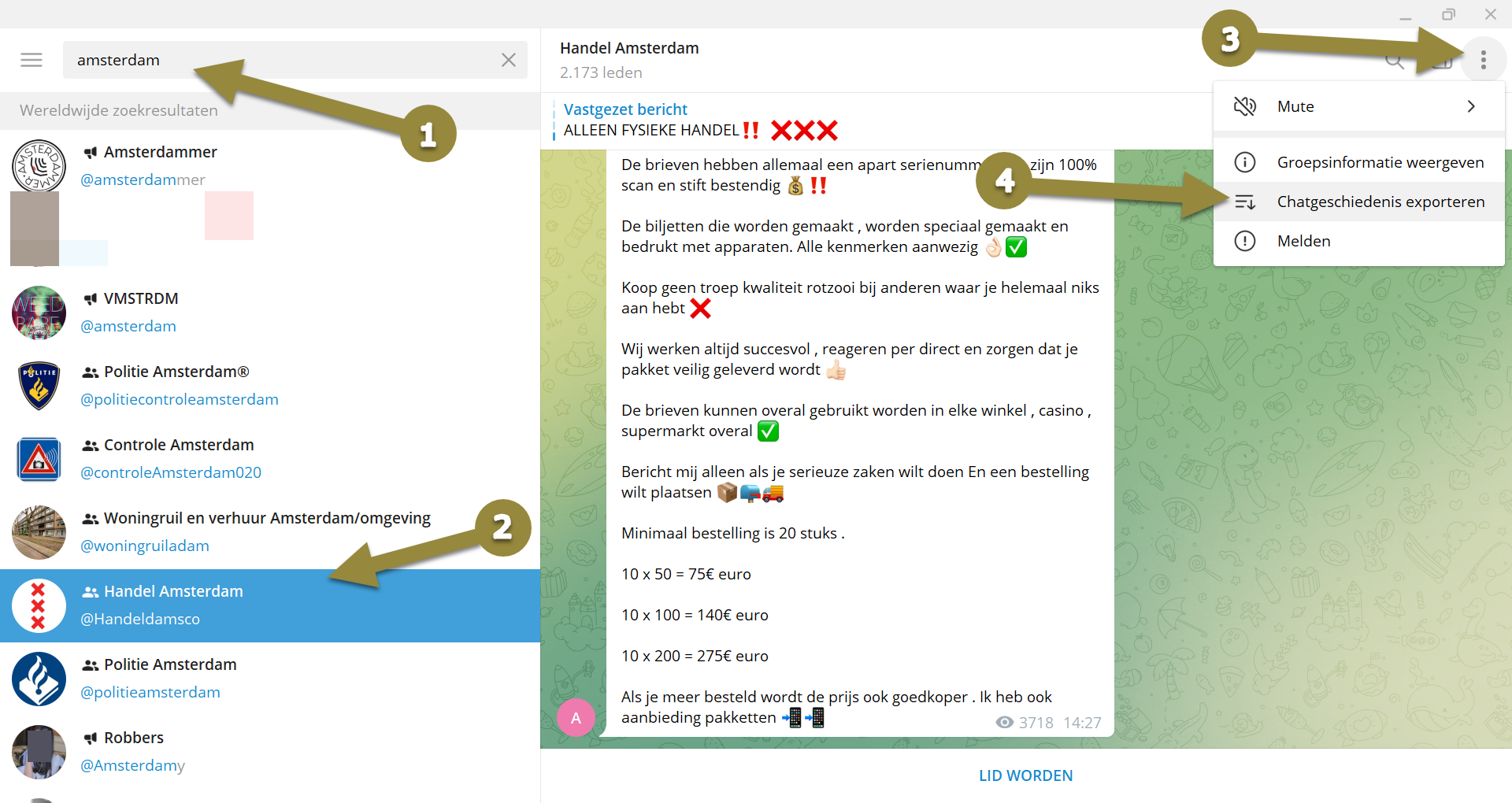Click the Handel Amsterdam group people icon
Screen dimensions: 1512x803
(x=91, y=591)
